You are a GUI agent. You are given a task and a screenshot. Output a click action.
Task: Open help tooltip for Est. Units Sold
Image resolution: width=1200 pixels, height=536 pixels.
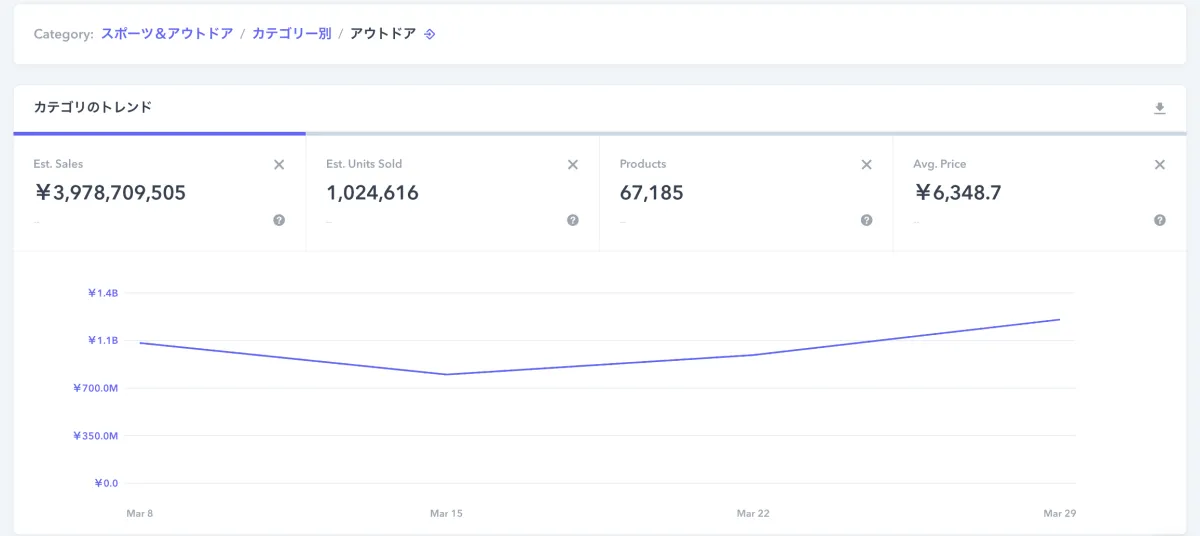pos(573,220)
